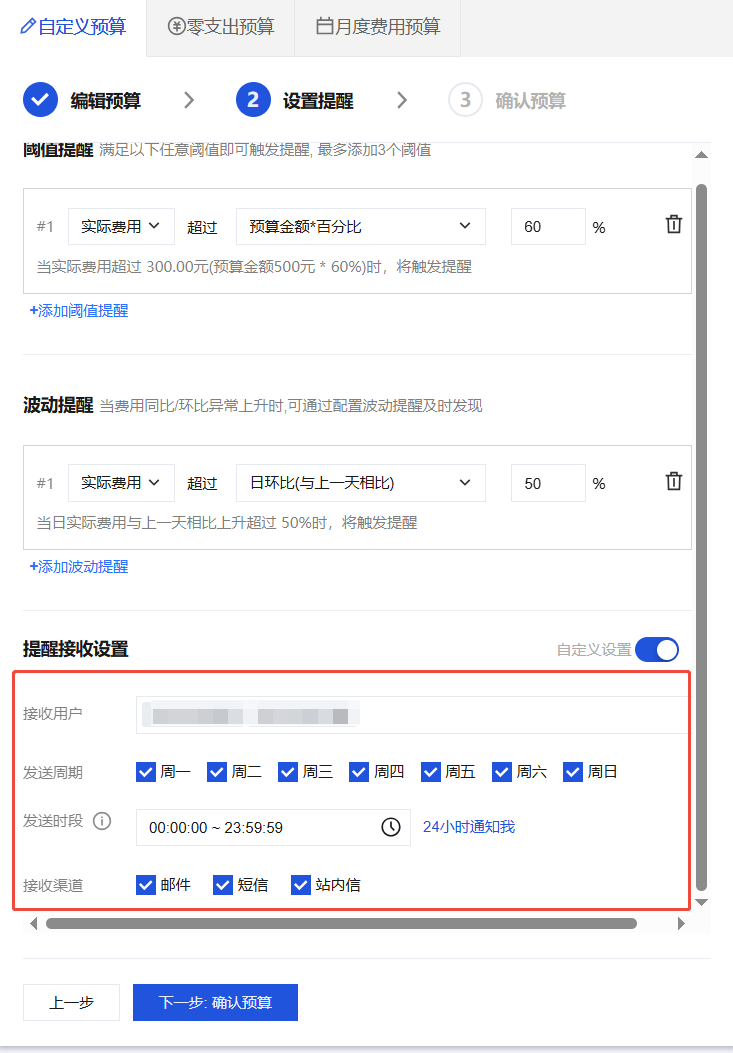Uncheck the 周一 checkbox
The image size is (733, 1053).
pyautogui.click(x=146, y=772)
